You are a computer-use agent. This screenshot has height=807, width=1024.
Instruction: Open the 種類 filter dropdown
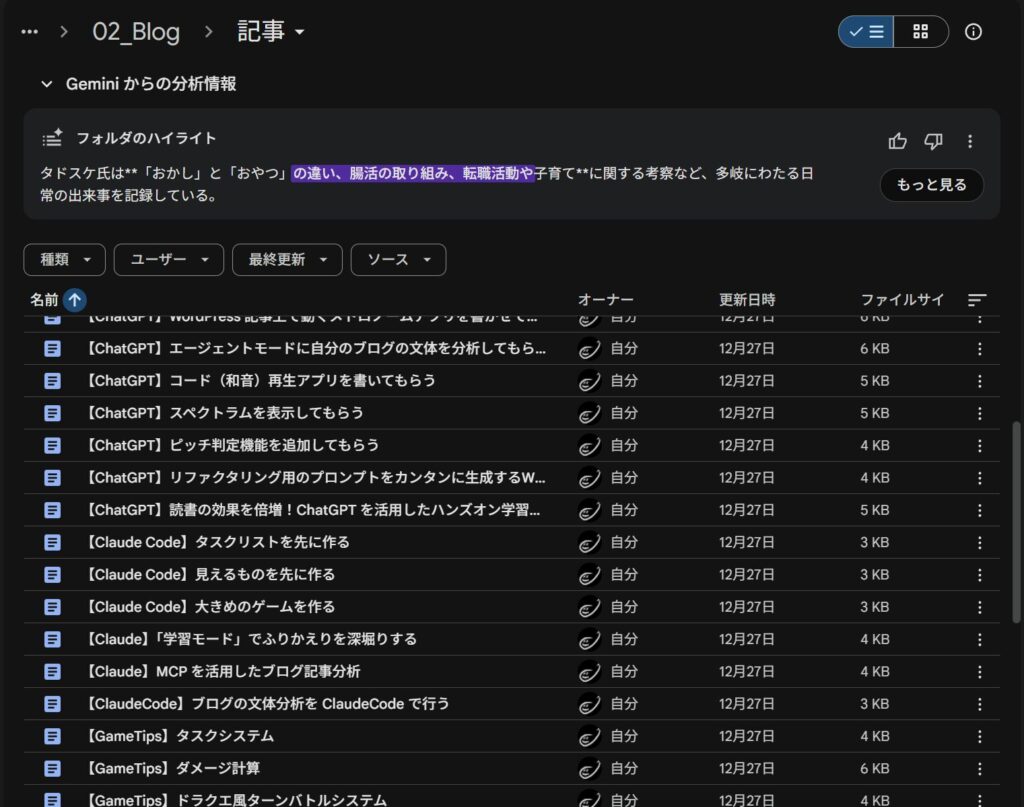pos(65,259)
